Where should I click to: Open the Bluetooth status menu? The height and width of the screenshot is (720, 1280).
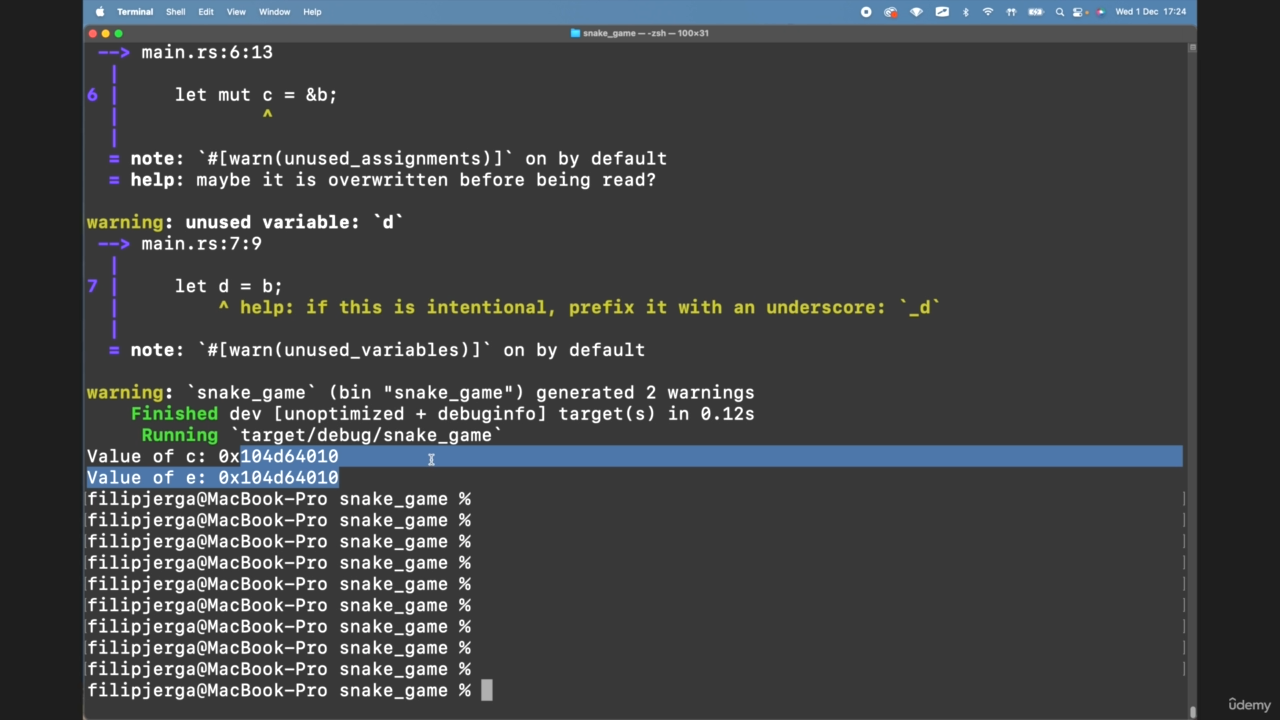pos(965,12)
